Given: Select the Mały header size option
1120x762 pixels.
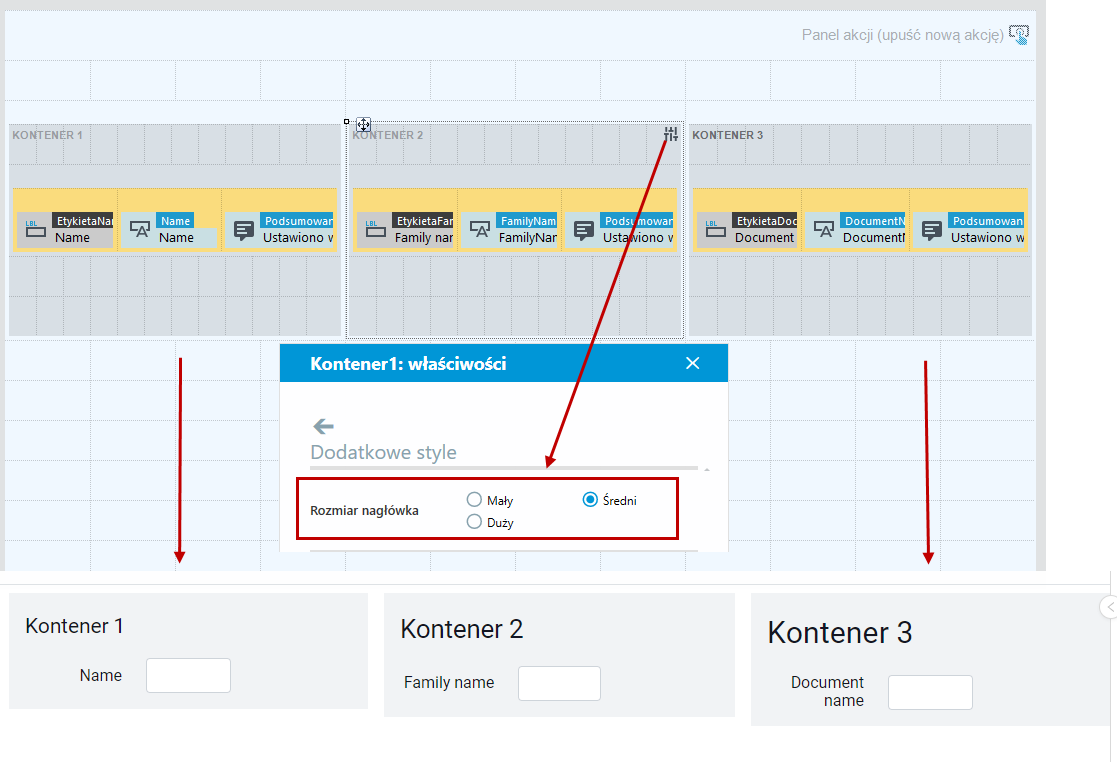Looking at the screenshot, I should pyautogui.click(x=474, y=499).
